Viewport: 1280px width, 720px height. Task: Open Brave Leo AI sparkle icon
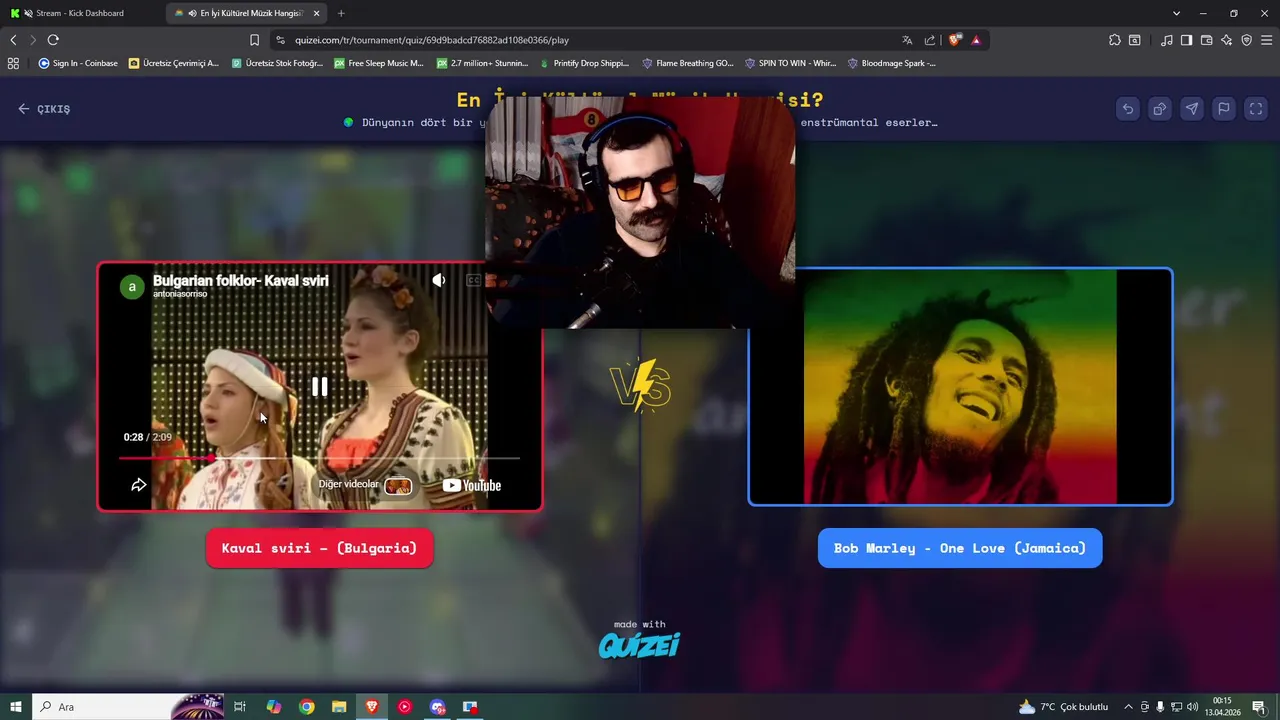point(1227,40)
